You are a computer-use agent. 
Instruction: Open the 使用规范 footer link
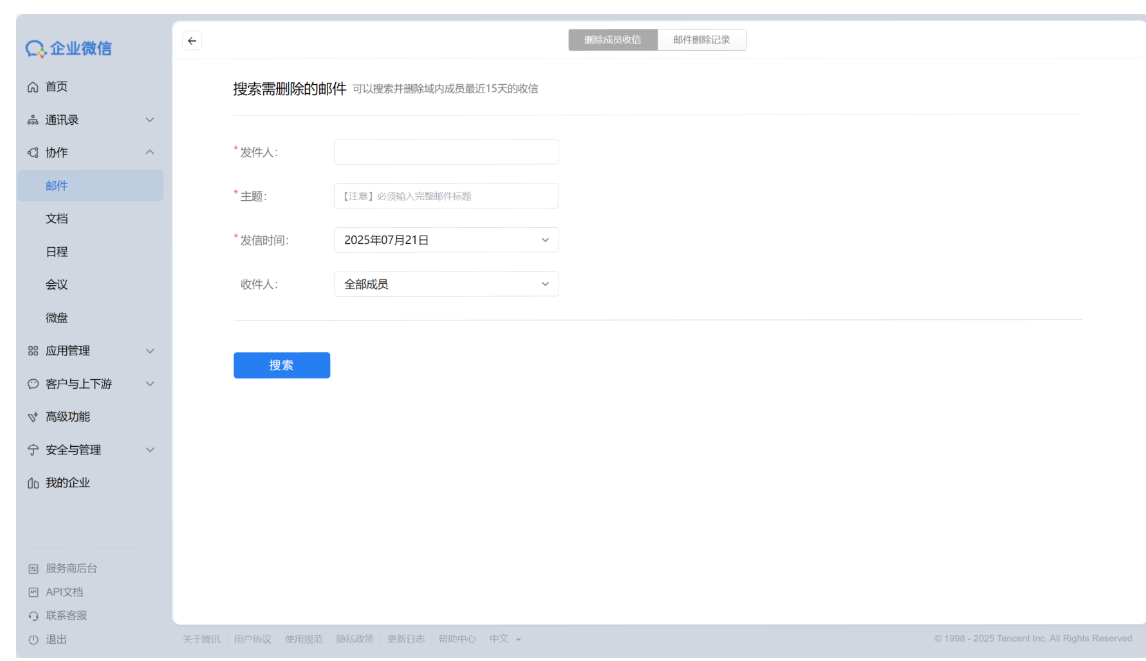click(303, 639)
